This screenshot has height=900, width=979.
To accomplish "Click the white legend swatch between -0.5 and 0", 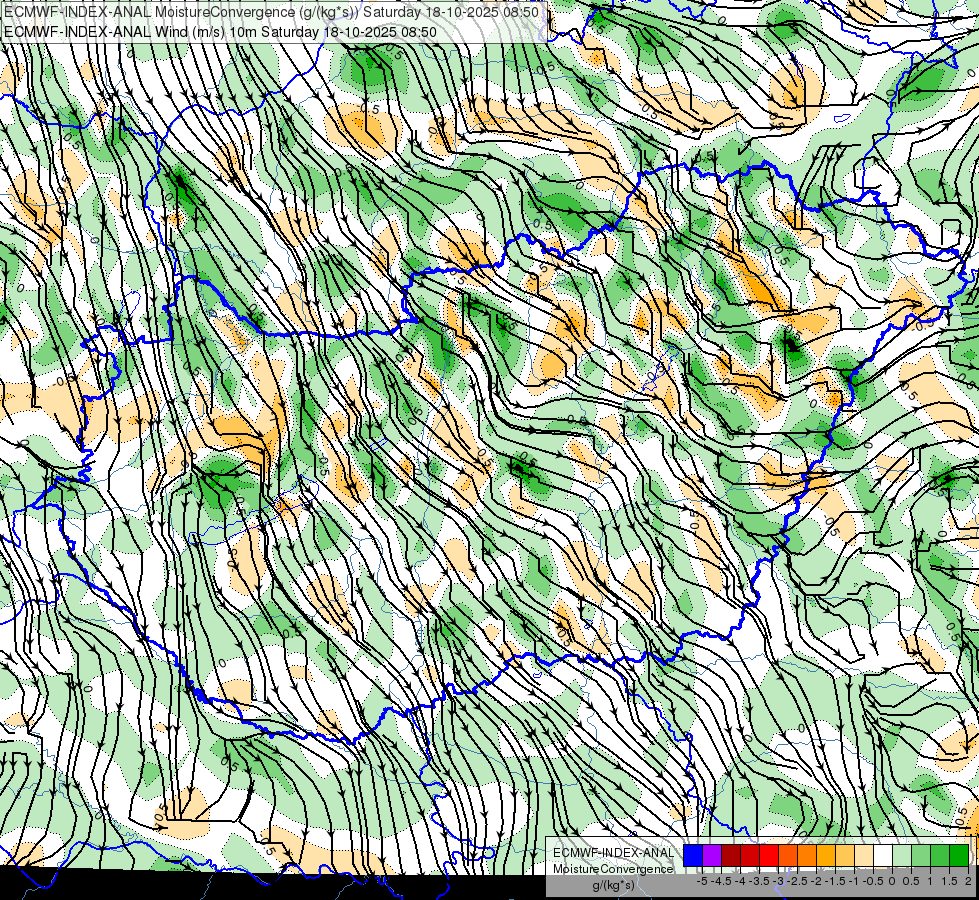I will click(x=883, y=855).
